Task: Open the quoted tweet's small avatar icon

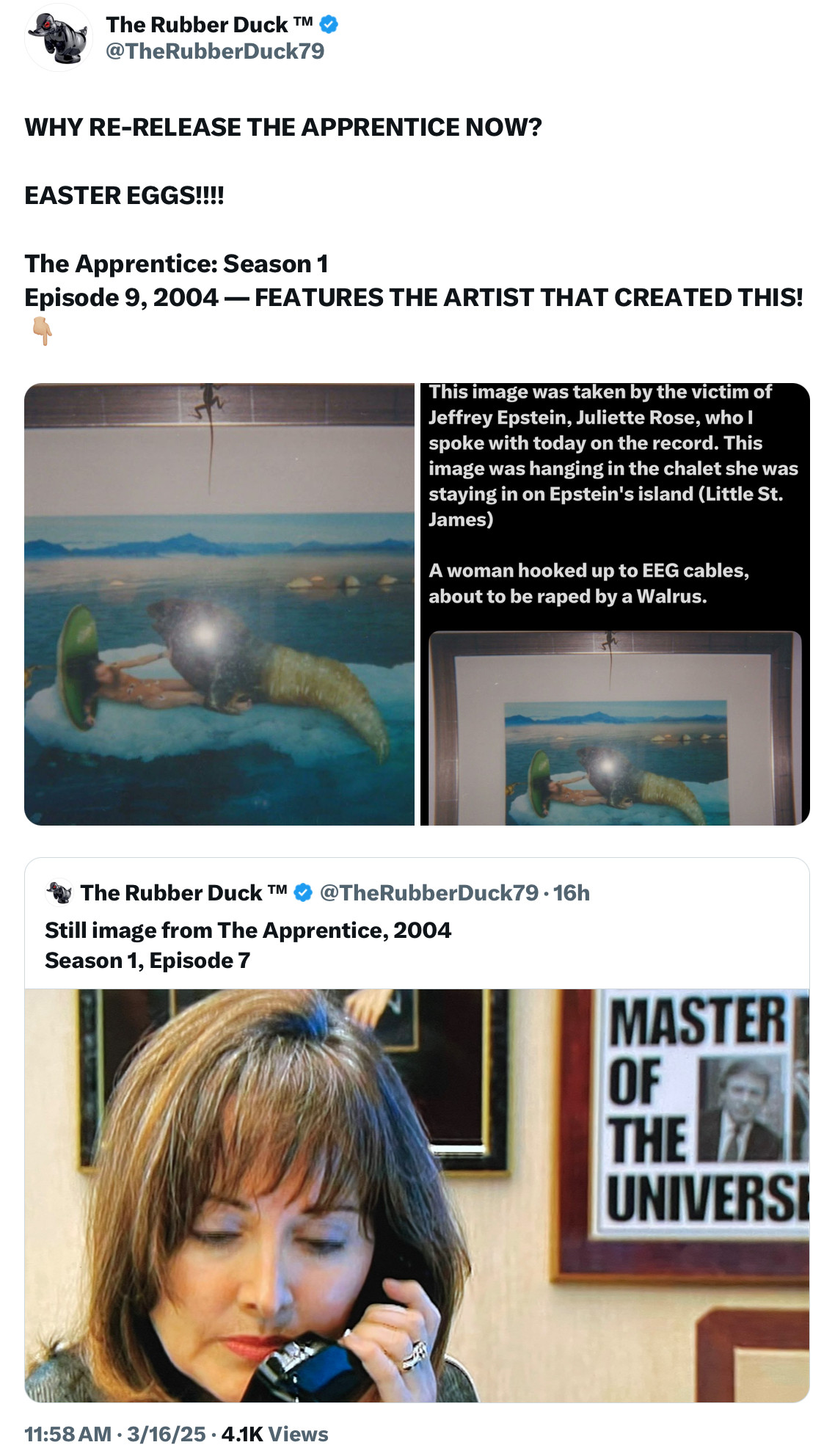Action: click(x=59, y=892)
